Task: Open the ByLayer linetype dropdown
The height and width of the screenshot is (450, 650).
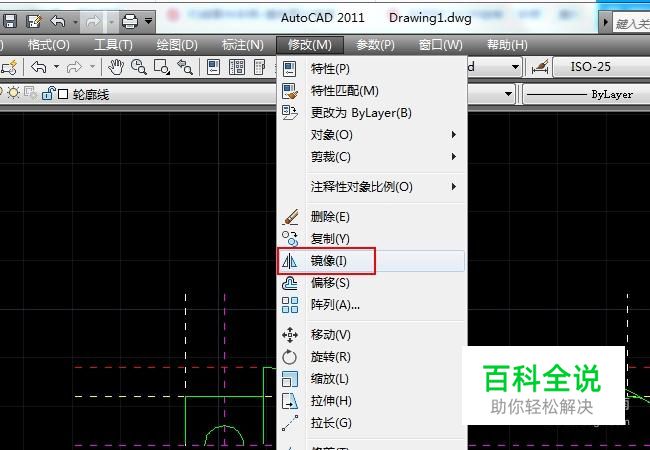Action: click(587, 94)
